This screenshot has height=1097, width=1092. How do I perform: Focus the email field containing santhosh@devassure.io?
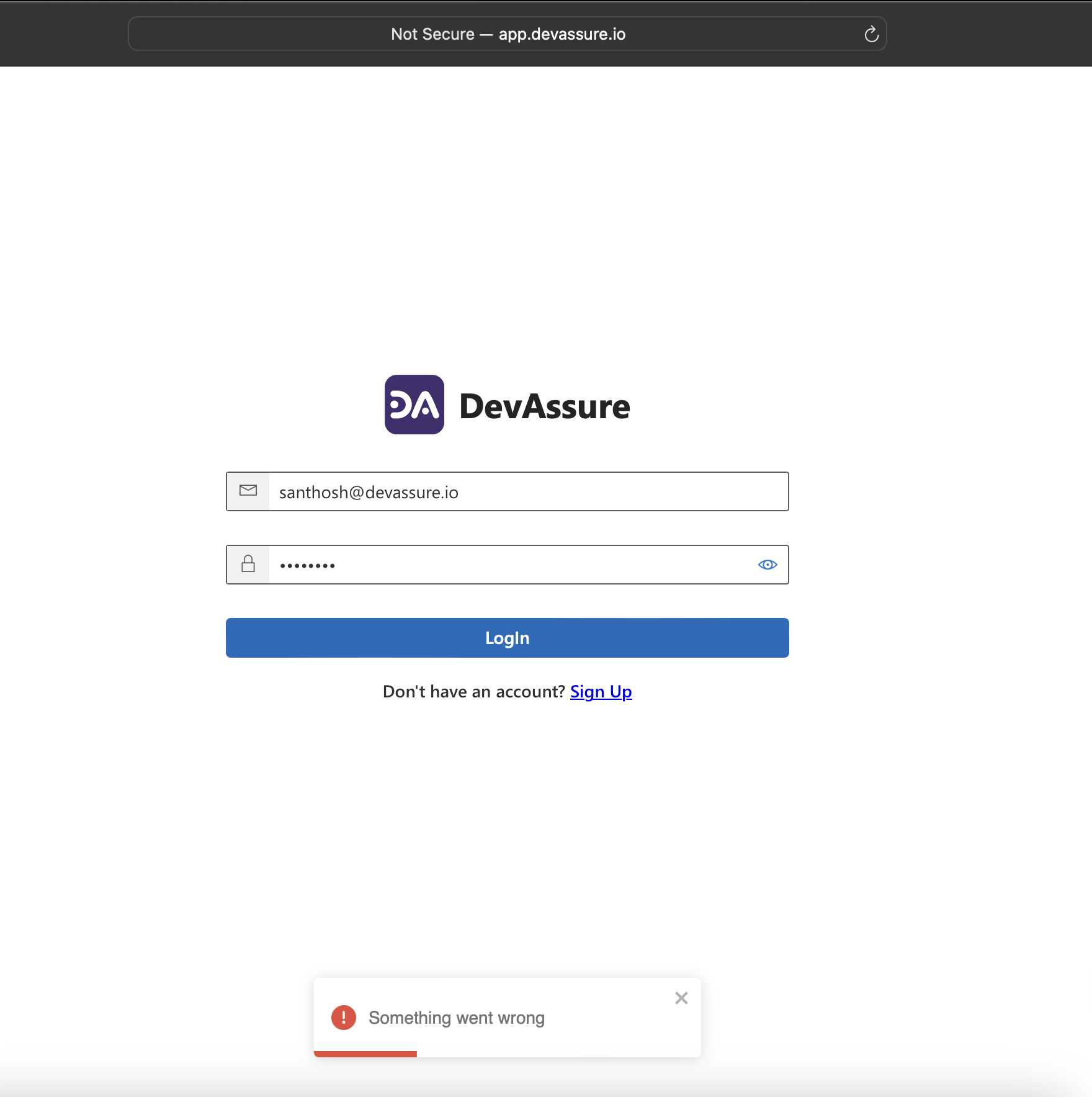click(527, 491)
